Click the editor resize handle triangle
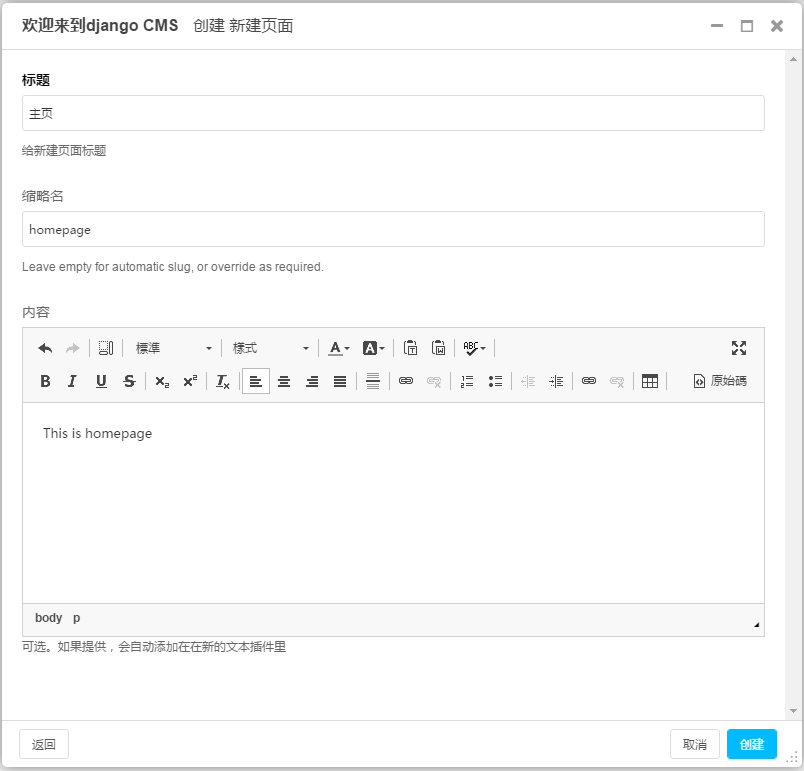The width and height of the screenshot is (804, 771). point(757,624)
